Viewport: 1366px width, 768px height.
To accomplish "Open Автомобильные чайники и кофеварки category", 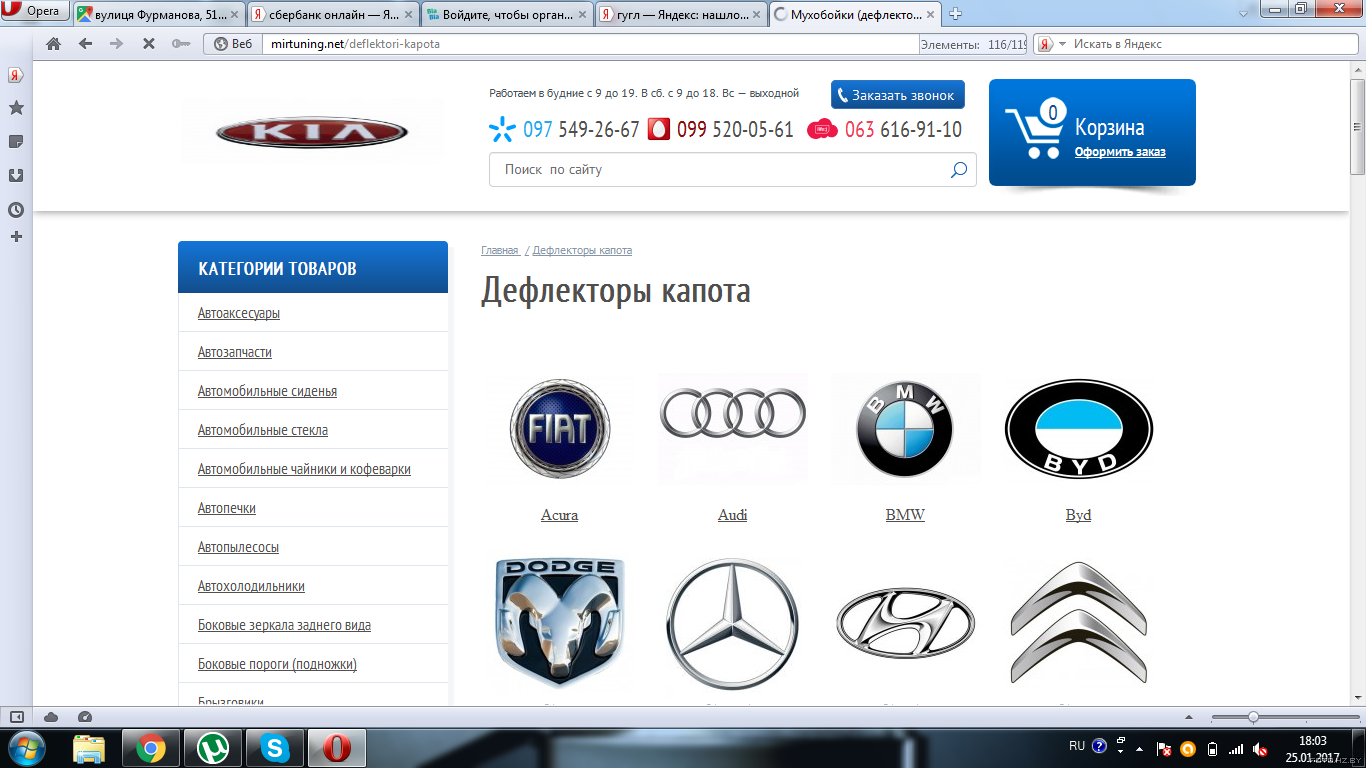I will pos(304,469).
